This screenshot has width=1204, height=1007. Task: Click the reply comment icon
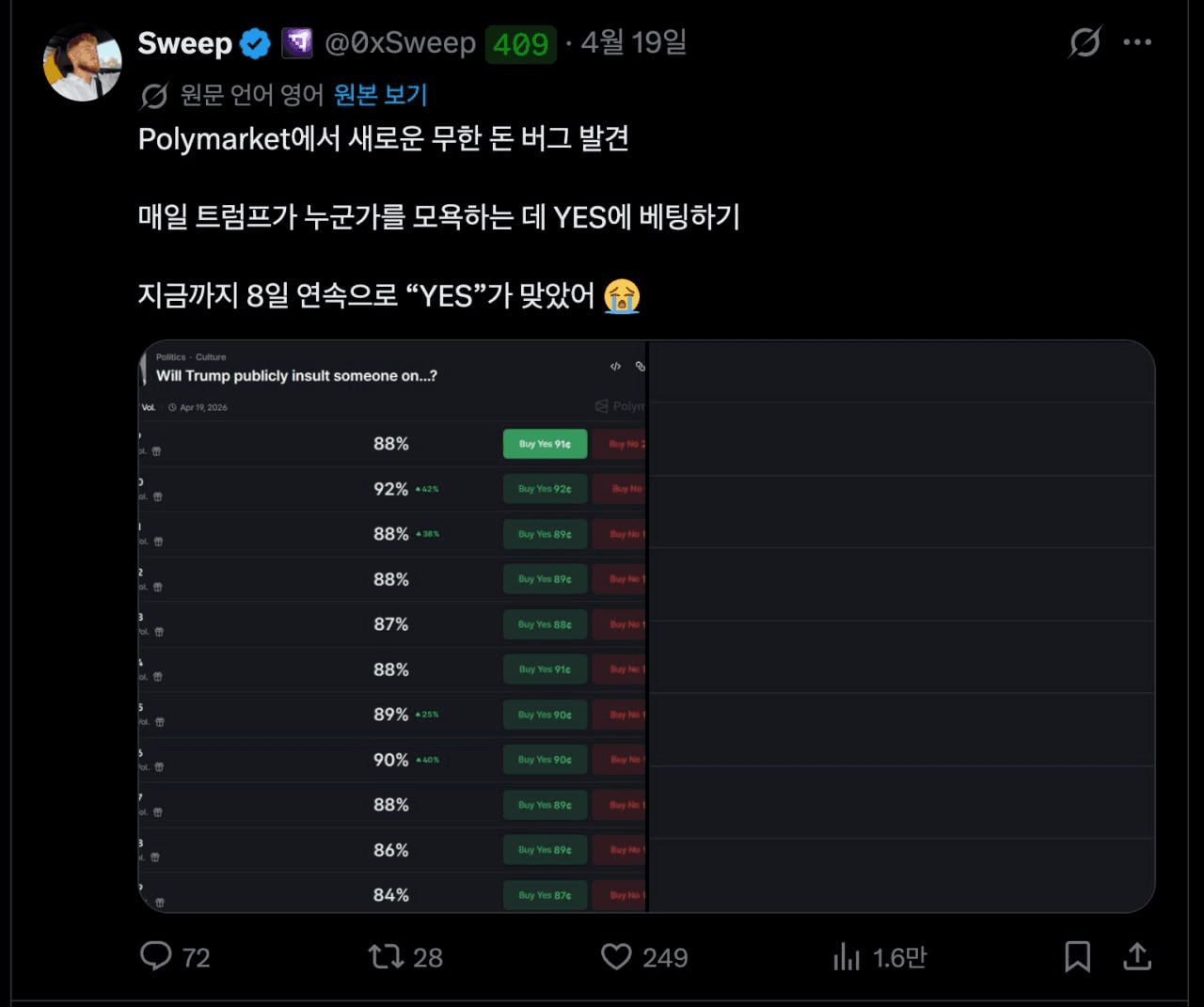tap(156, 956)
